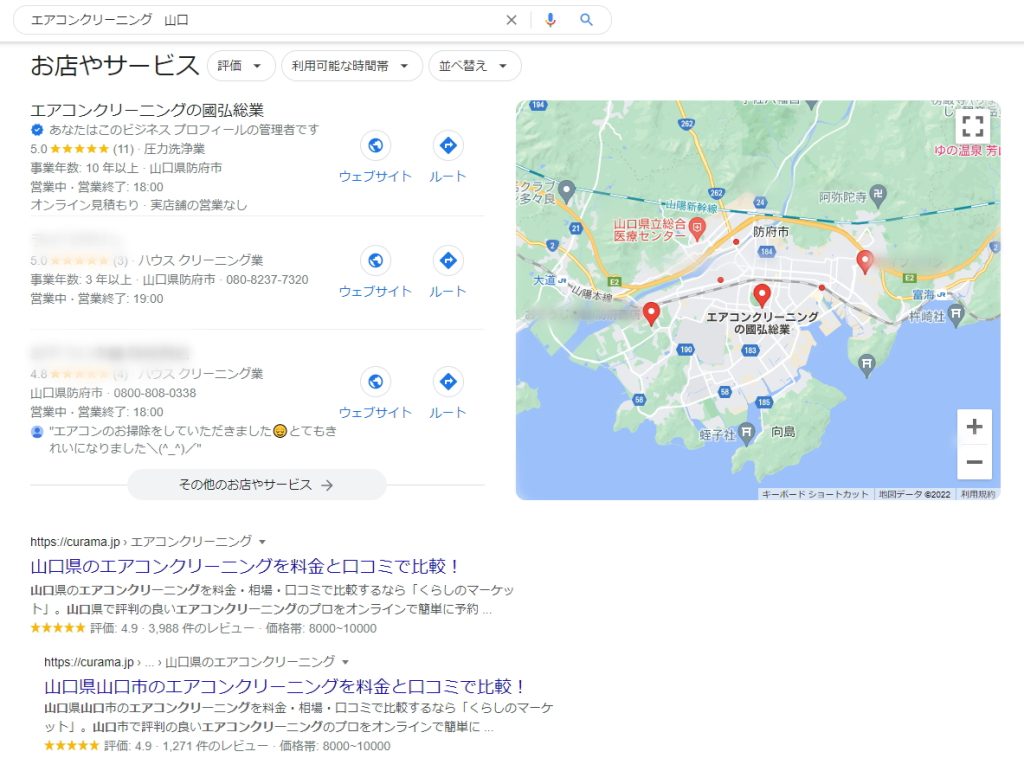The image size is (1024, 771).
Task: Click ルート label in the first listing
Action: click(x=448, y=176)
